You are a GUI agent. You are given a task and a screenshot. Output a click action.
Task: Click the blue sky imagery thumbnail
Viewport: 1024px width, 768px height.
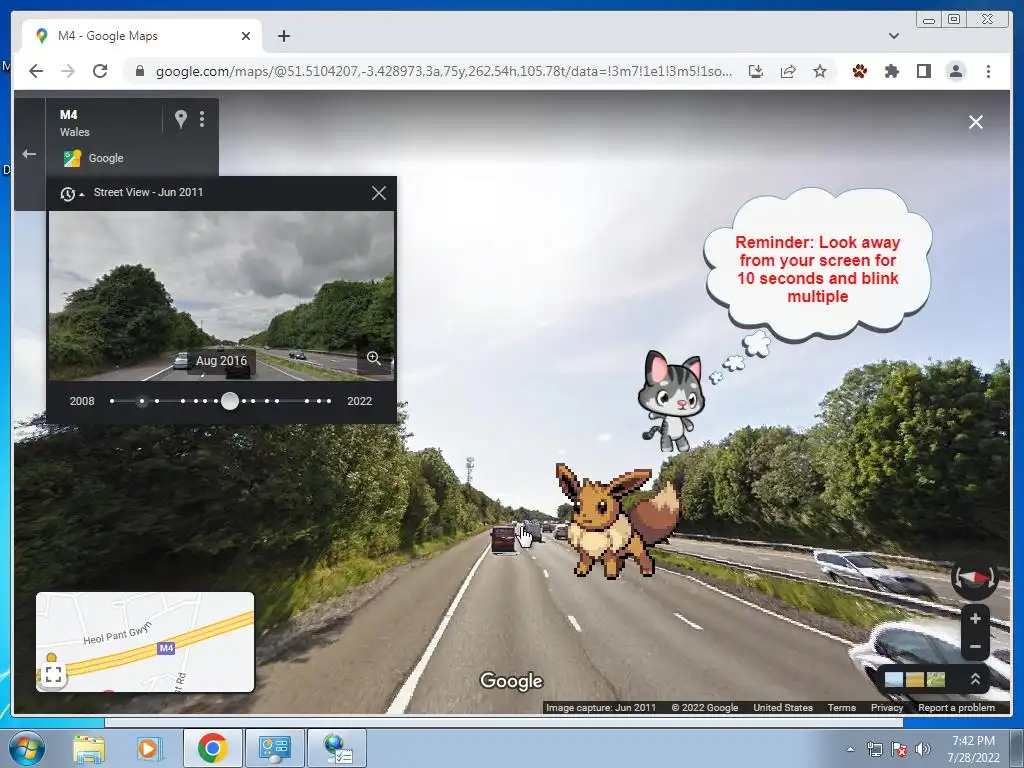pyautogui.click(x=894, y=680)
